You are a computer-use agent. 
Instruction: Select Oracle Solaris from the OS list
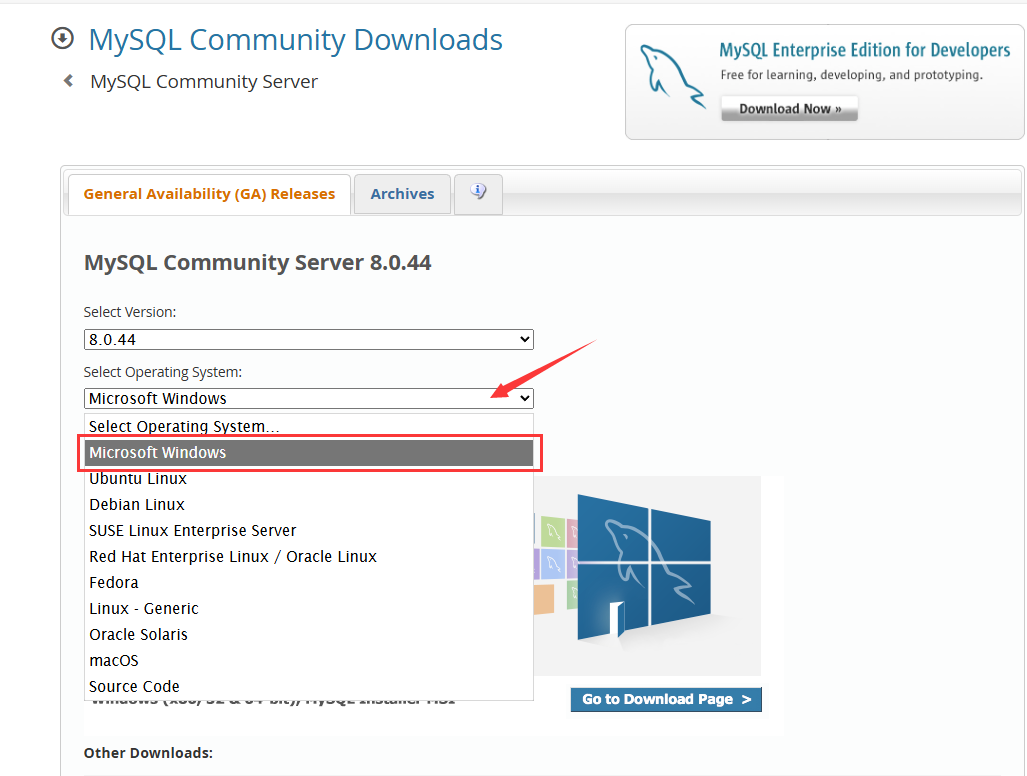coord(308,635)
